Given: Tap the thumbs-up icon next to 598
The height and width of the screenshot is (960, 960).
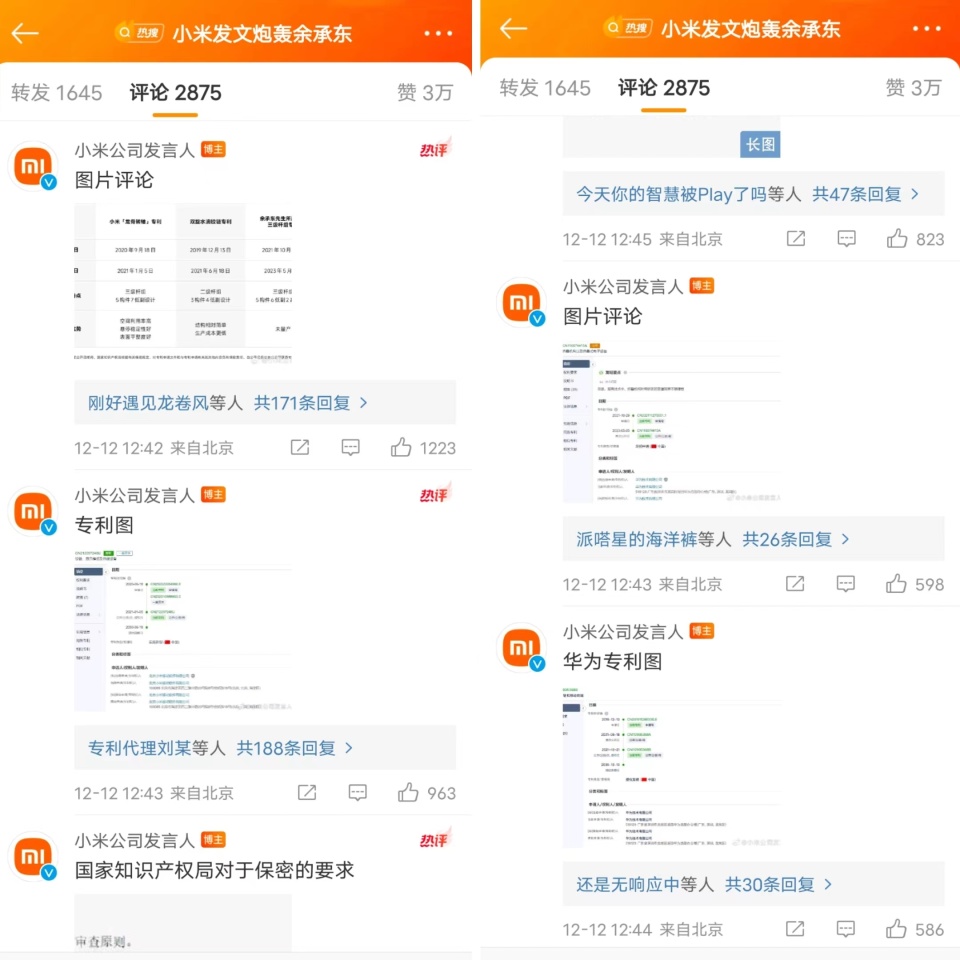Looking at the screenshot, I should pyautogui.click(x=896, y=584).
